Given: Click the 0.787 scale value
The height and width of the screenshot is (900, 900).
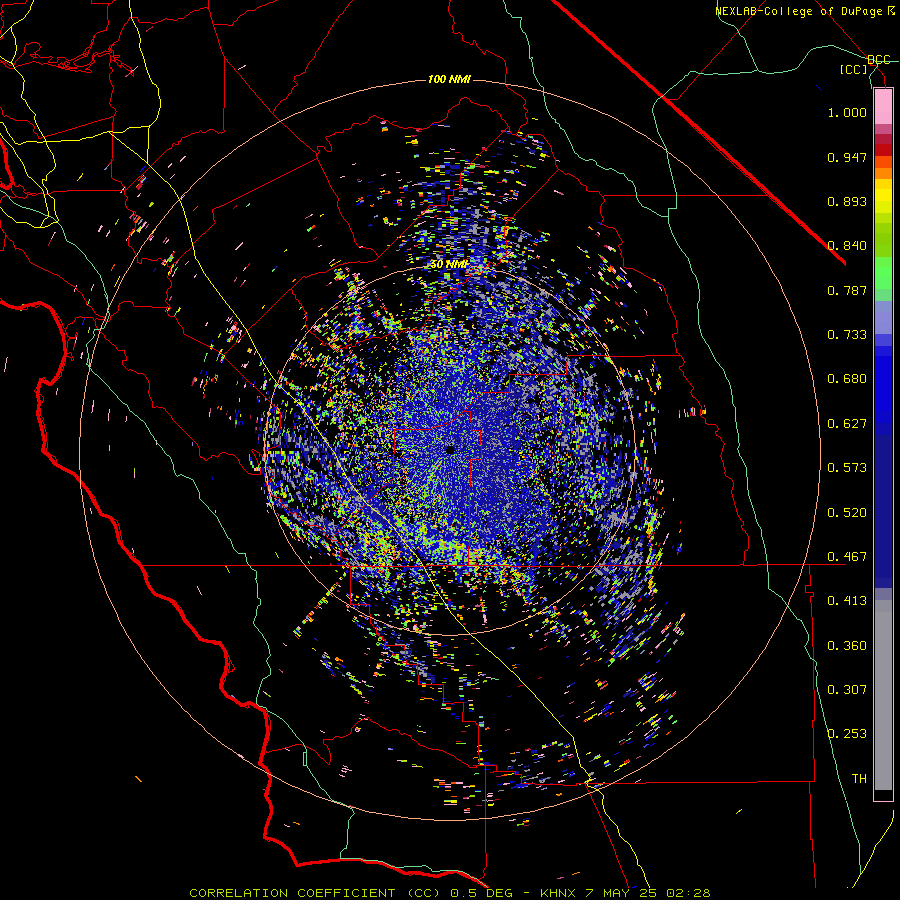Looking at the screenshot, I should pyautogui.click(x=847, y=290).
